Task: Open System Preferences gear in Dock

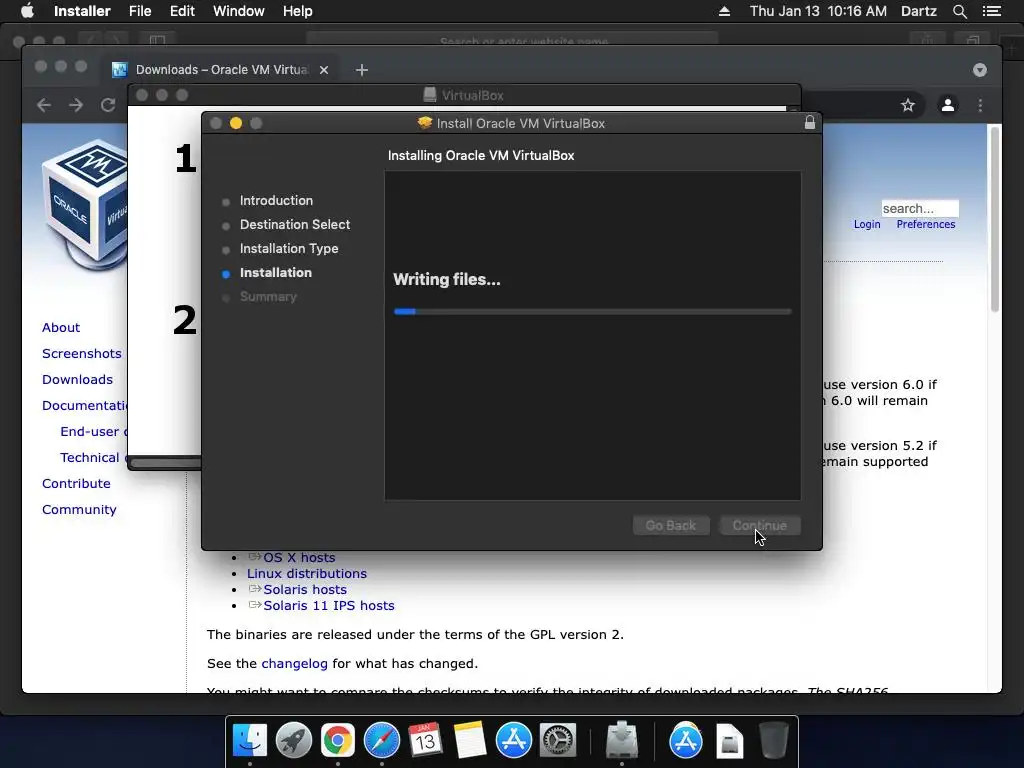Action: pyautogui.click(x=558, y=741)
